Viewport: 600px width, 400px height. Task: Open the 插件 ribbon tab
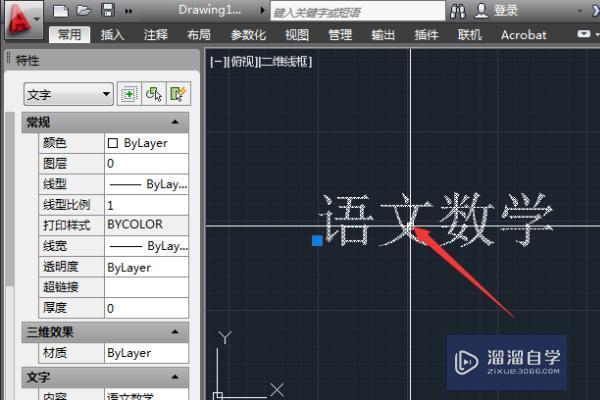pos(426,35)
